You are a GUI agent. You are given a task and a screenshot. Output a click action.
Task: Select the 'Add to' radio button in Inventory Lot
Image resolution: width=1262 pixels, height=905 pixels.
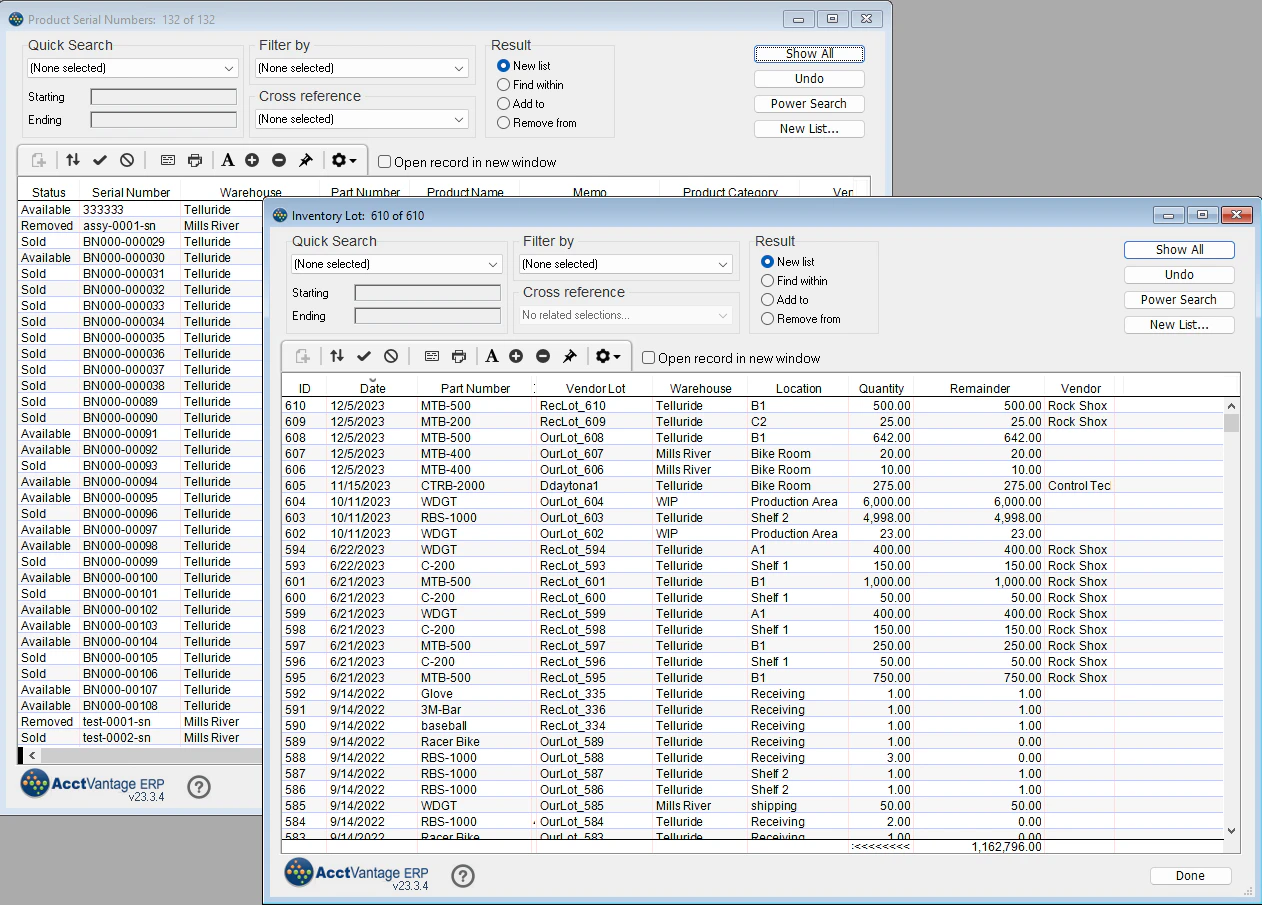pos(769,299)
